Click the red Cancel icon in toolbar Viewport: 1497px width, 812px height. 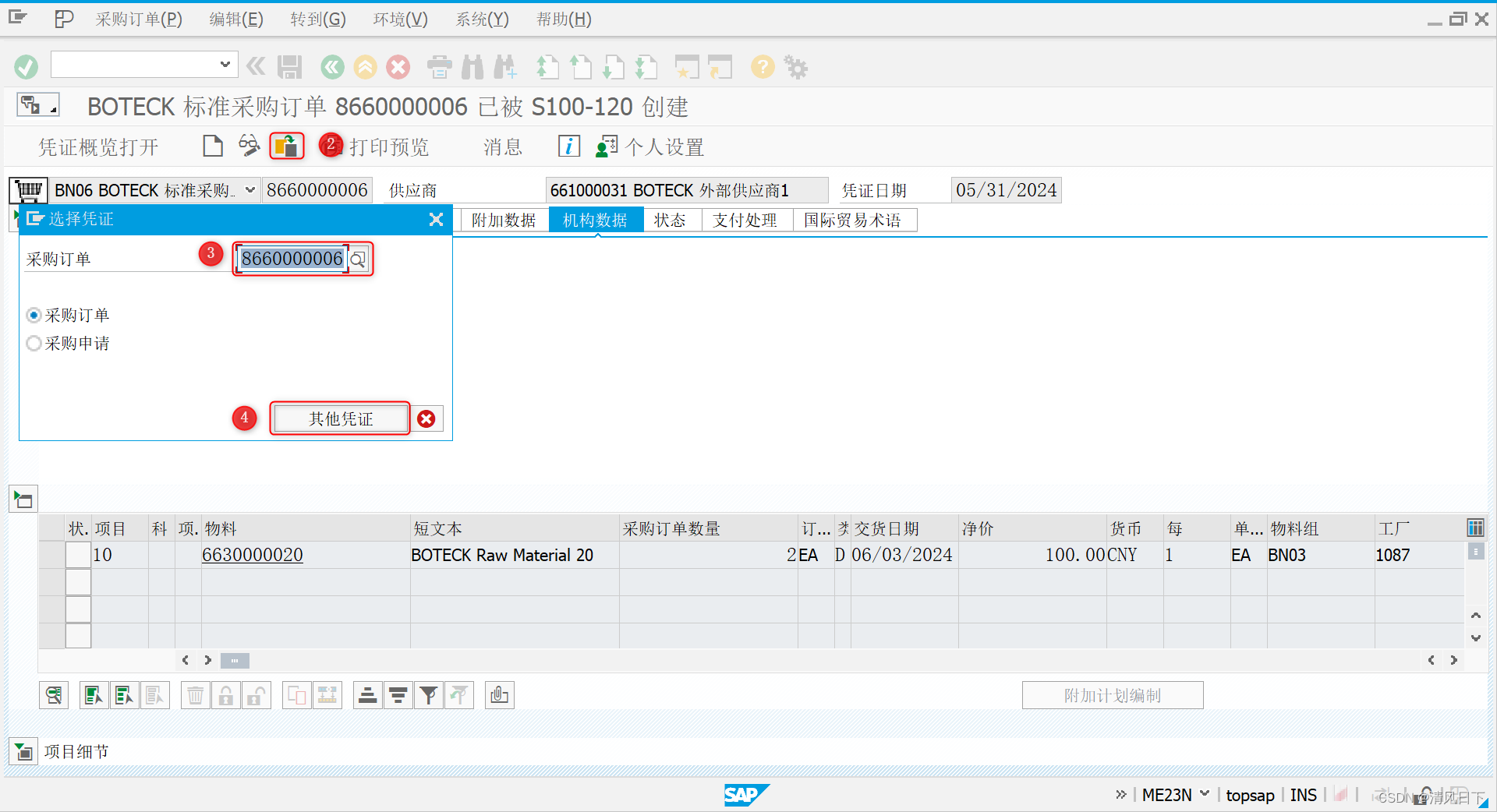(398, 67)
